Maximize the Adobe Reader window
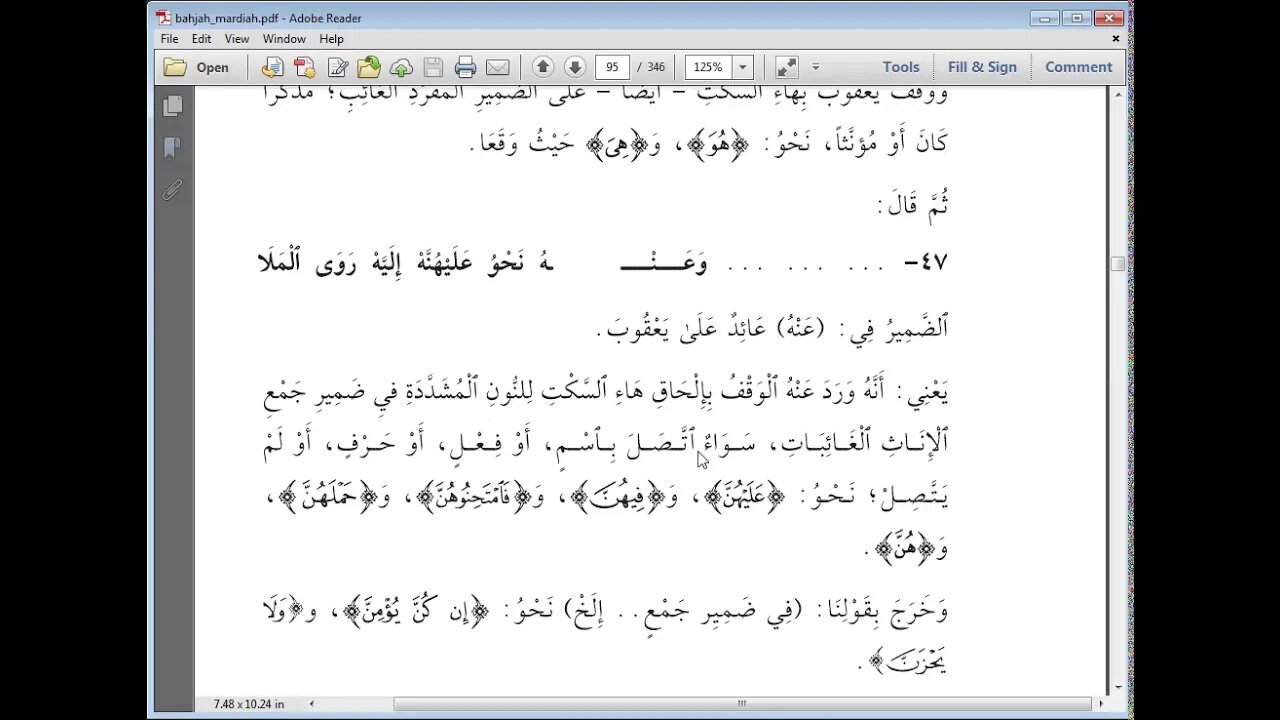 click(1076, 17)
